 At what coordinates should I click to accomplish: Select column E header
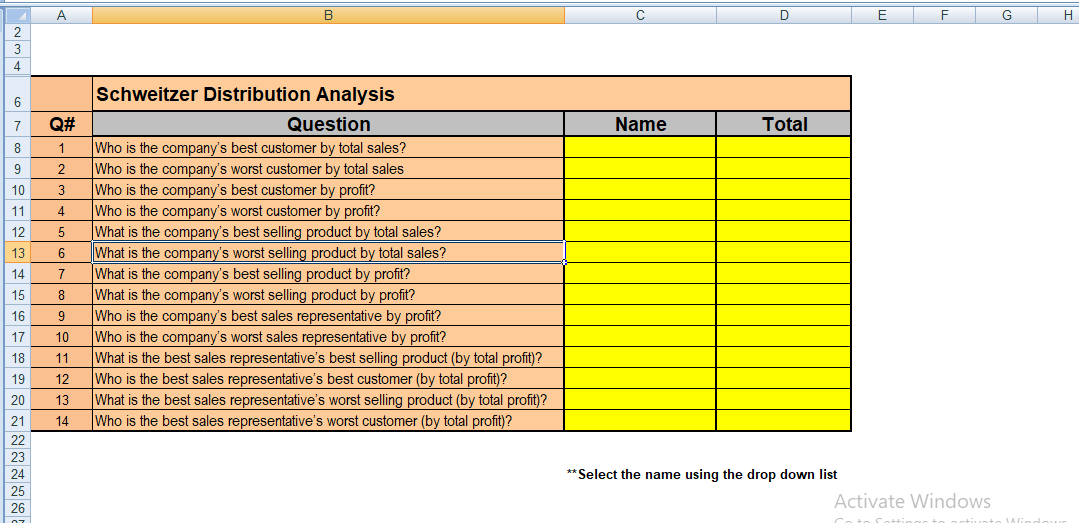(x=882, y=15)
